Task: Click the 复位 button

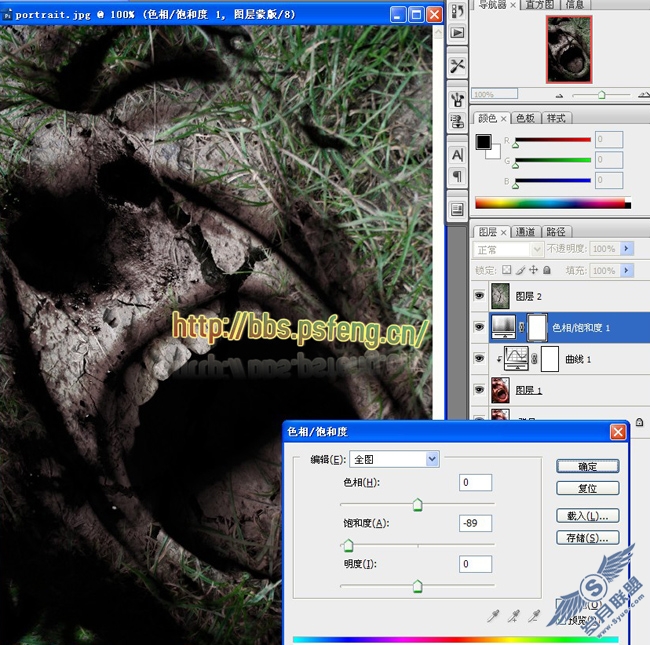Action: click(587, 488)
